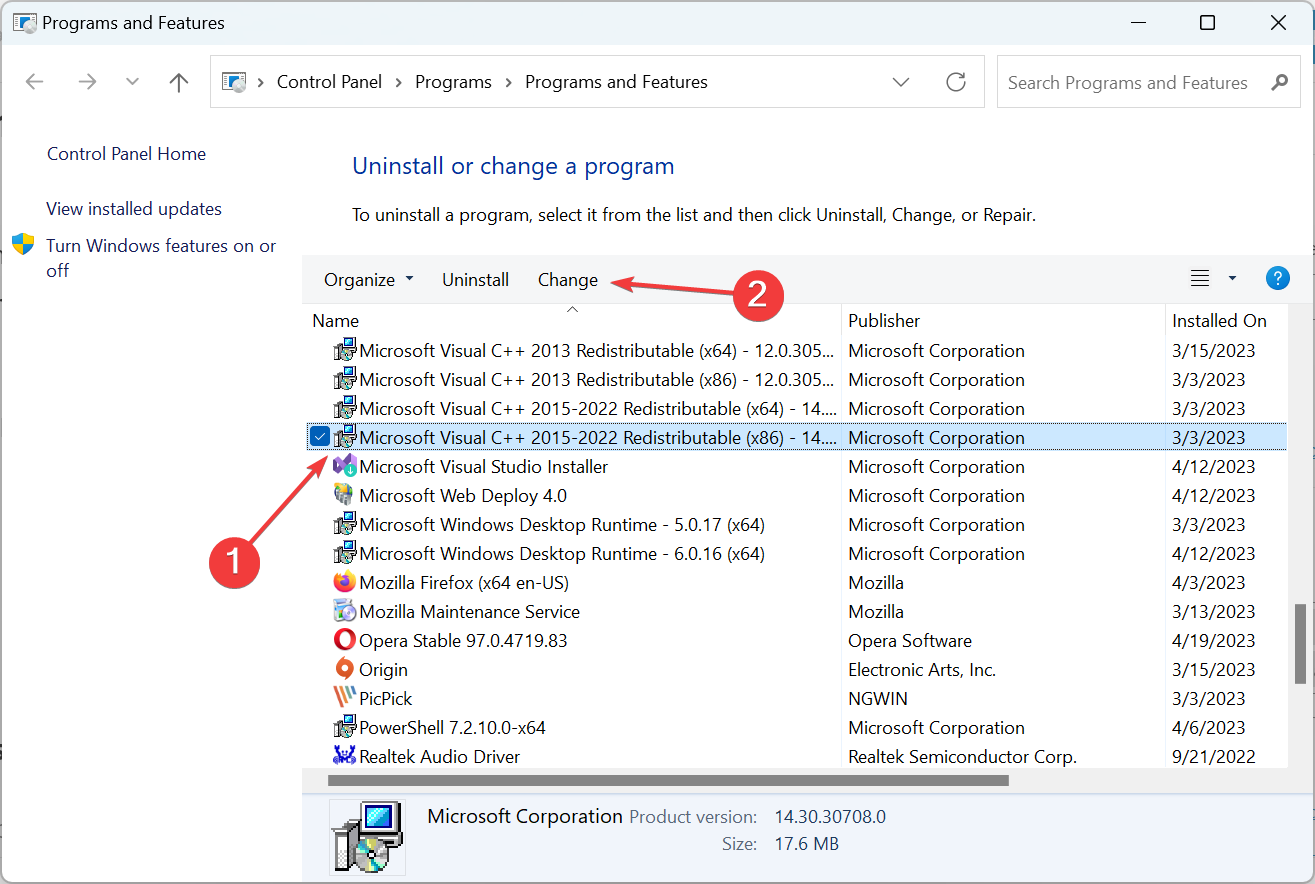Click the Mozilla Firefox icon
Image resolution: width=1315 pixels, height=884 pixels.
[344, 582]
